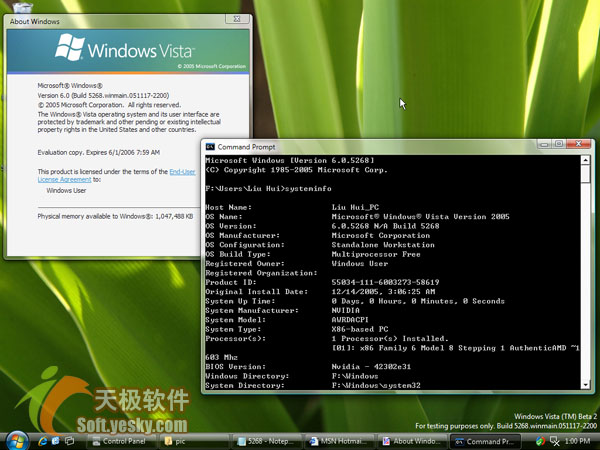Open the 1:00 PM system clock
The image size is (600, 450).
(x=577, y=441)
